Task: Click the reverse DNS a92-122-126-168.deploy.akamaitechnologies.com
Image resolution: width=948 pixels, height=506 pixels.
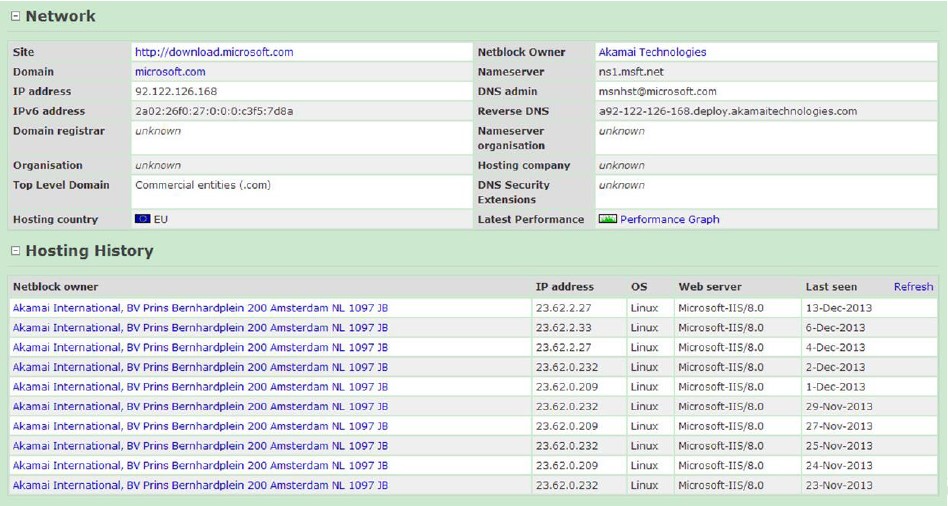Action: (x=728, y=111)
